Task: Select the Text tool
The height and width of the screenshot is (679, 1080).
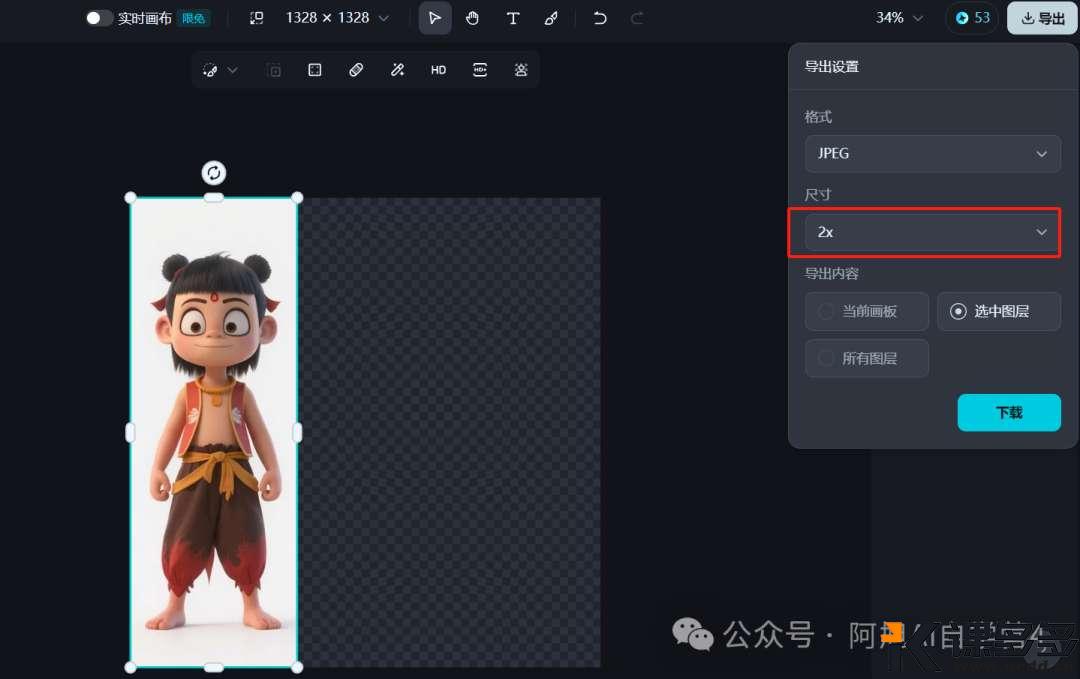Action: [x=512, y=18]
